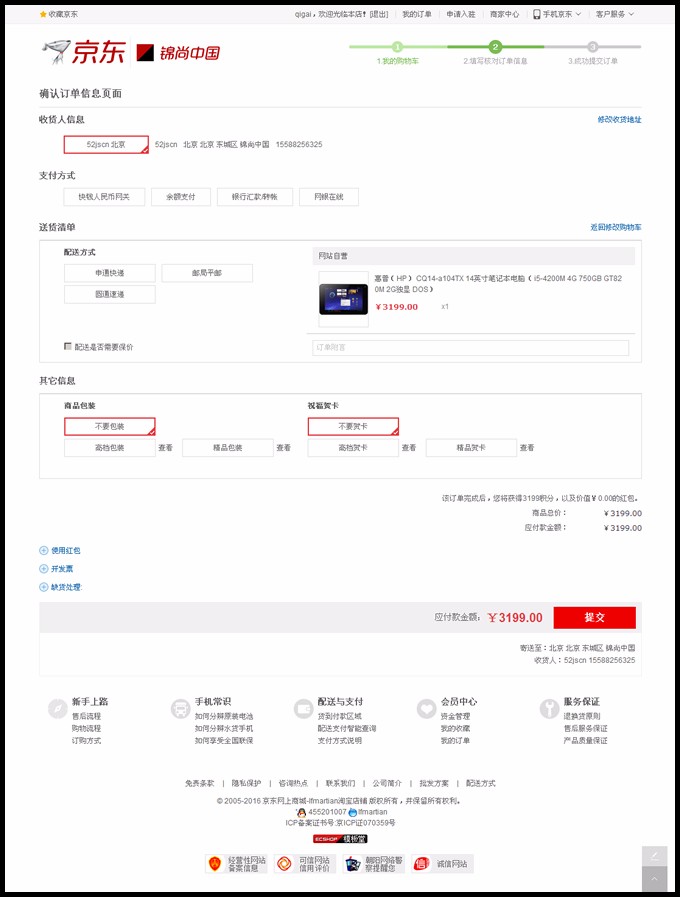
Task: Click the 修改收货地址 link
Action: (x=619, y=120)
